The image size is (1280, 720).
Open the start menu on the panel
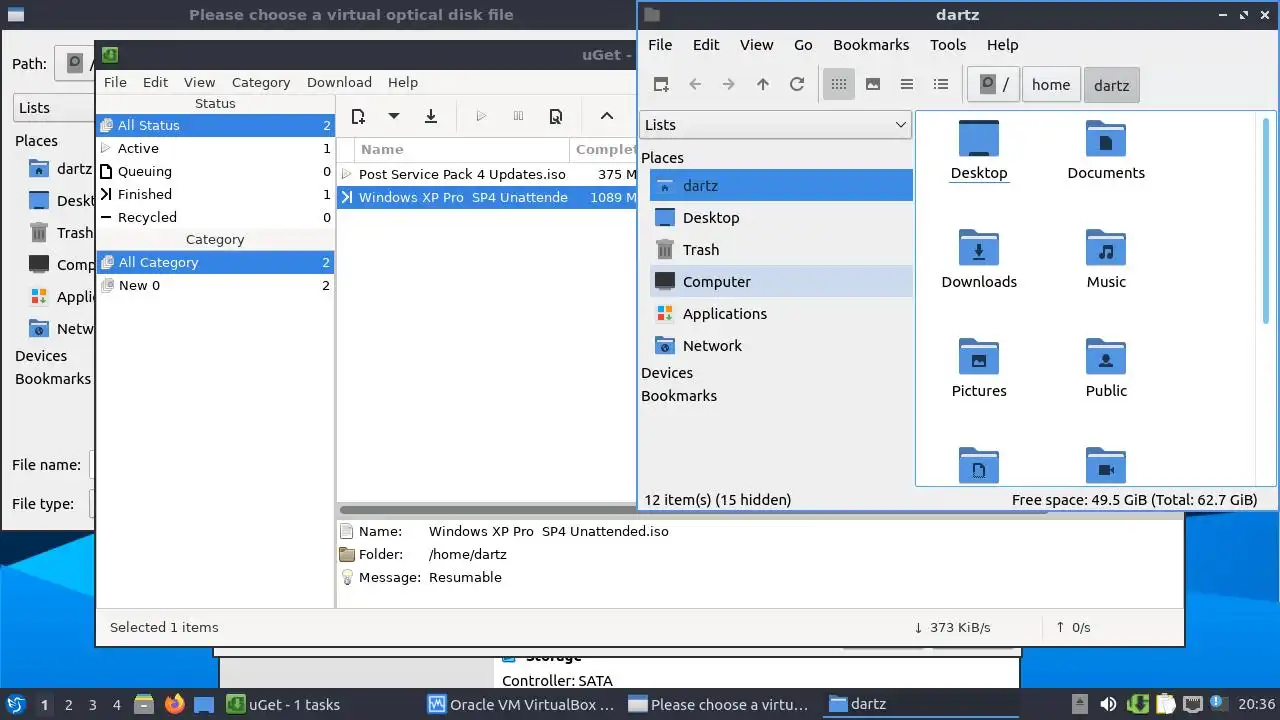[x=16, y=704]
